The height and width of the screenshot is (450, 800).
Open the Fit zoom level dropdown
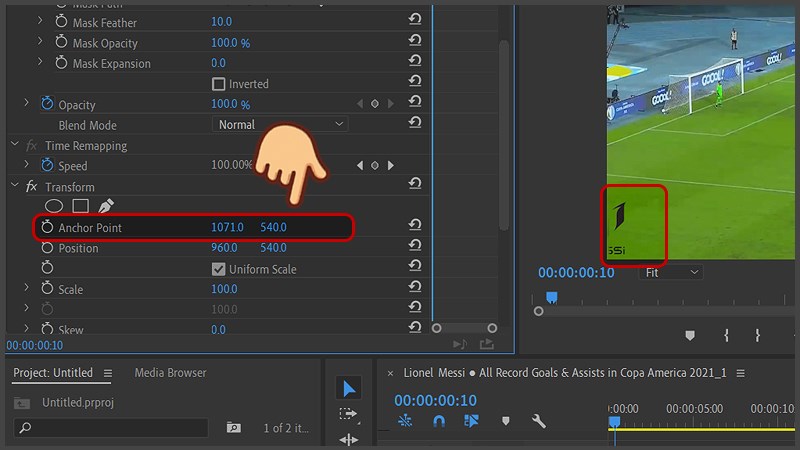pyautogui.click(x=670, y=272)
